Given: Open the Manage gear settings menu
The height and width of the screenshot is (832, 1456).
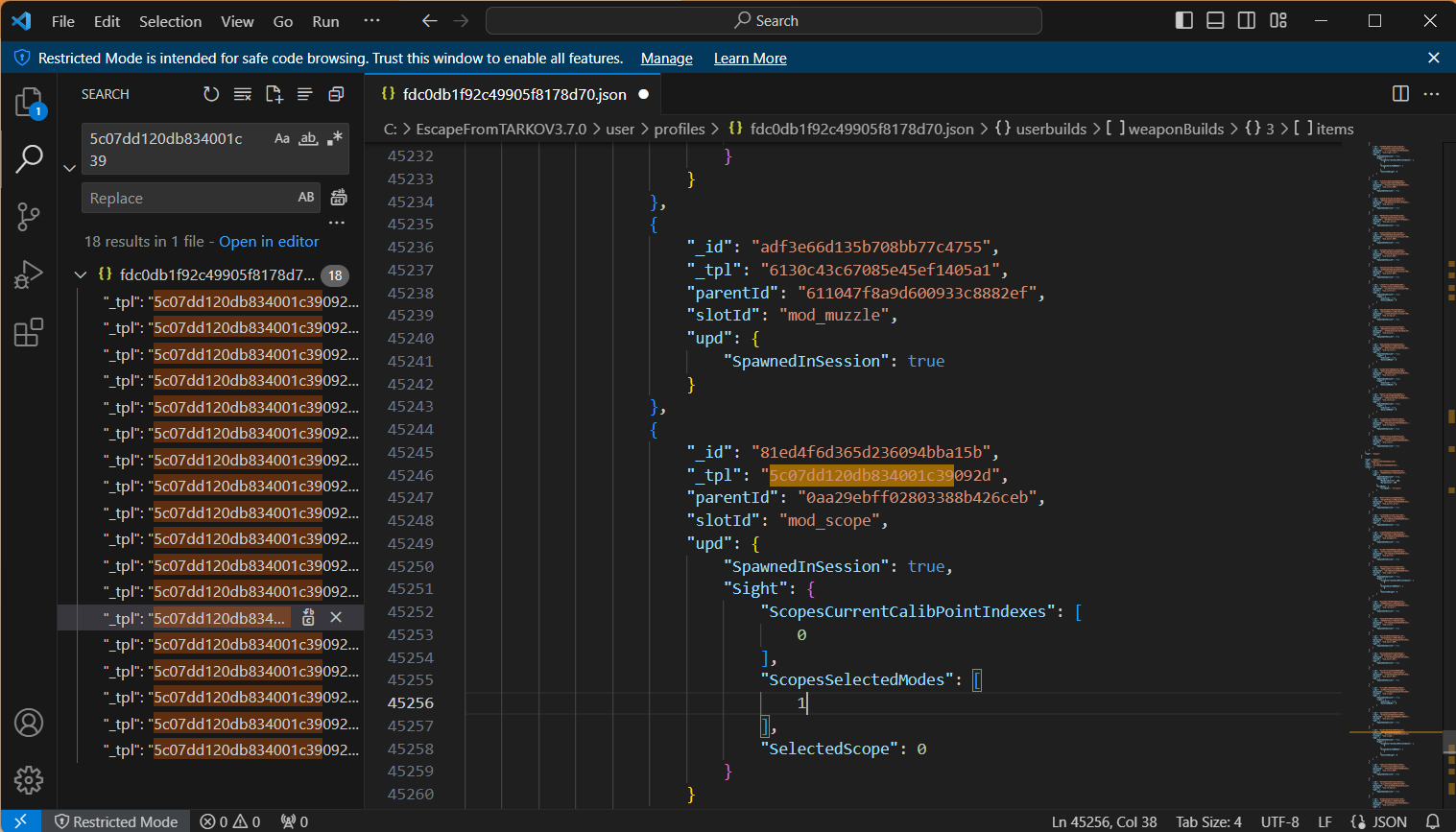Looking at the screenshot, I should (x=29, y=779).
